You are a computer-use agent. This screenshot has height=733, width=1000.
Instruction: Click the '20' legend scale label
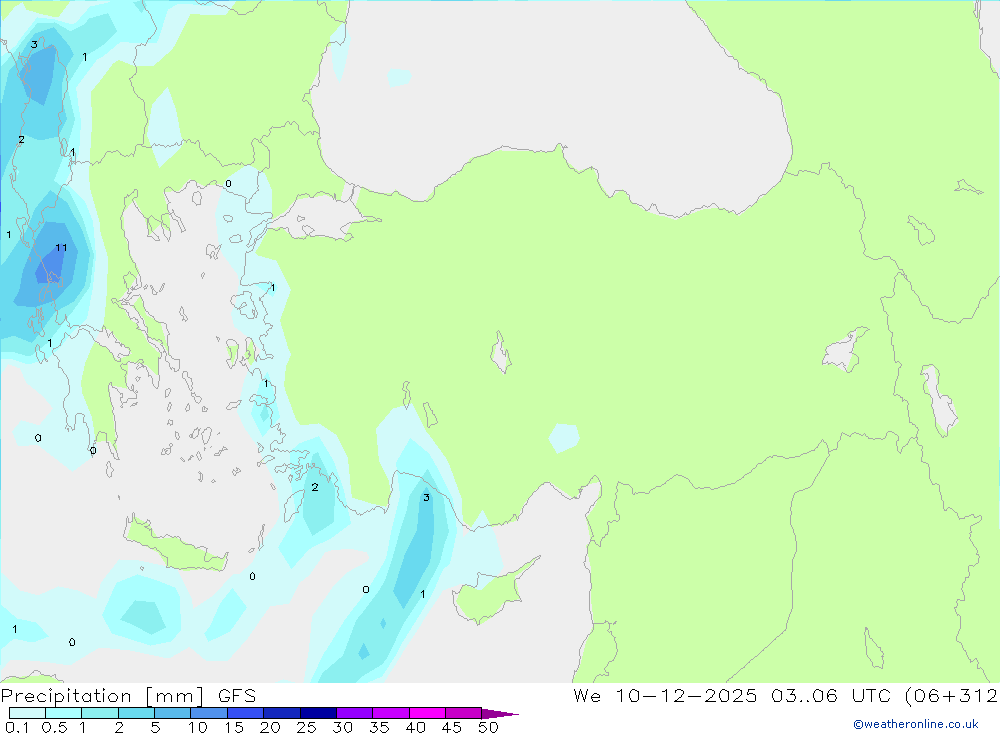tap(270, 727)
